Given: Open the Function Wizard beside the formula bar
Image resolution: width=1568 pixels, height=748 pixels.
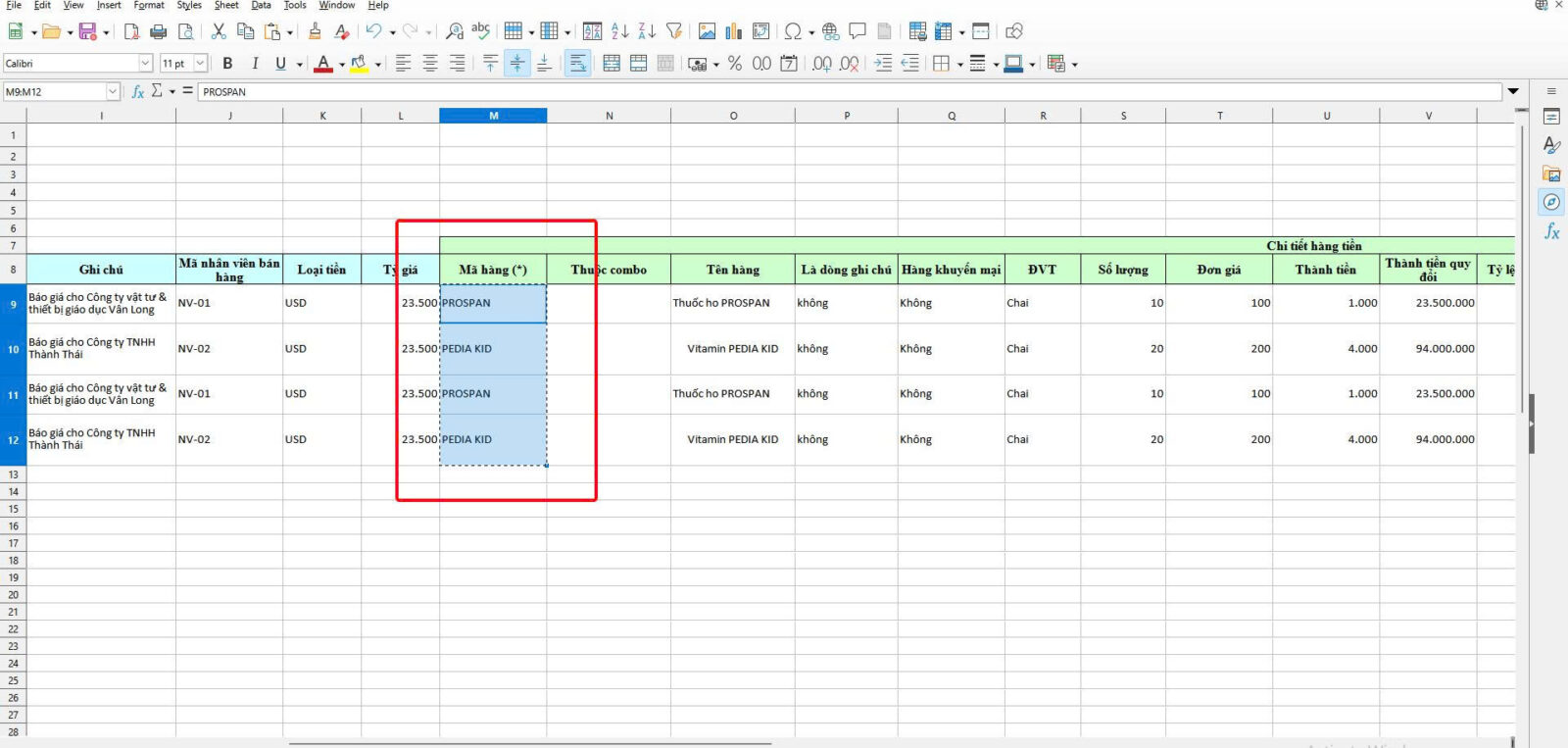Looking at the screenshot, I should click(x=138, y=91).
